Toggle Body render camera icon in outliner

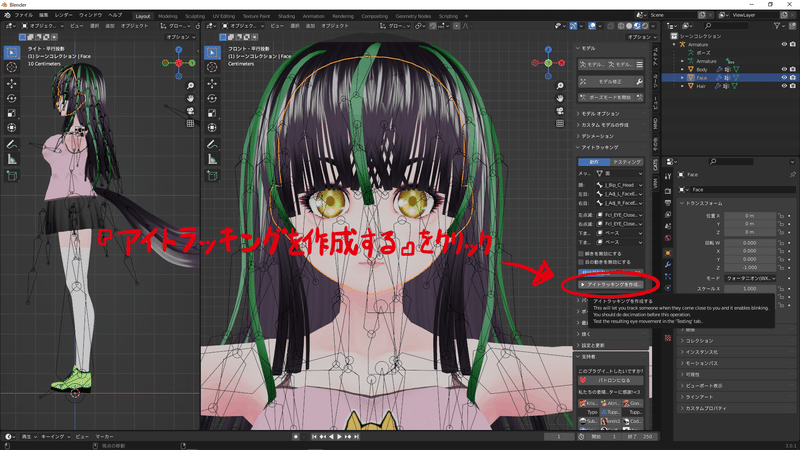pyautogui.click(x=792, y=69)
